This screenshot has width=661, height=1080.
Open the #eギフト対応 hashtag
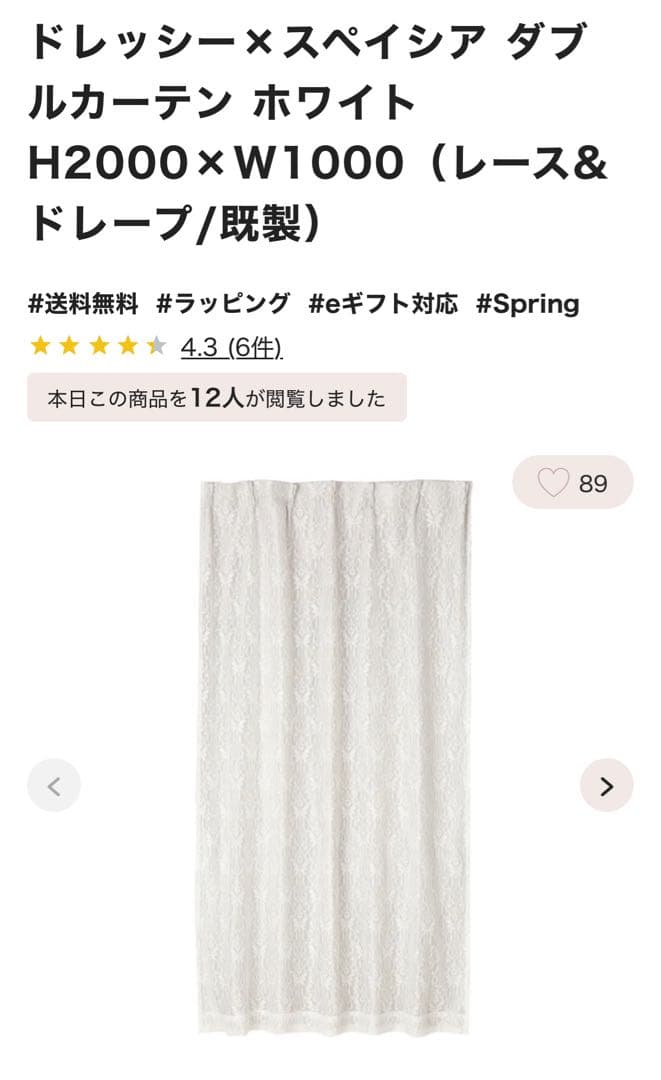tap(384, 304)
